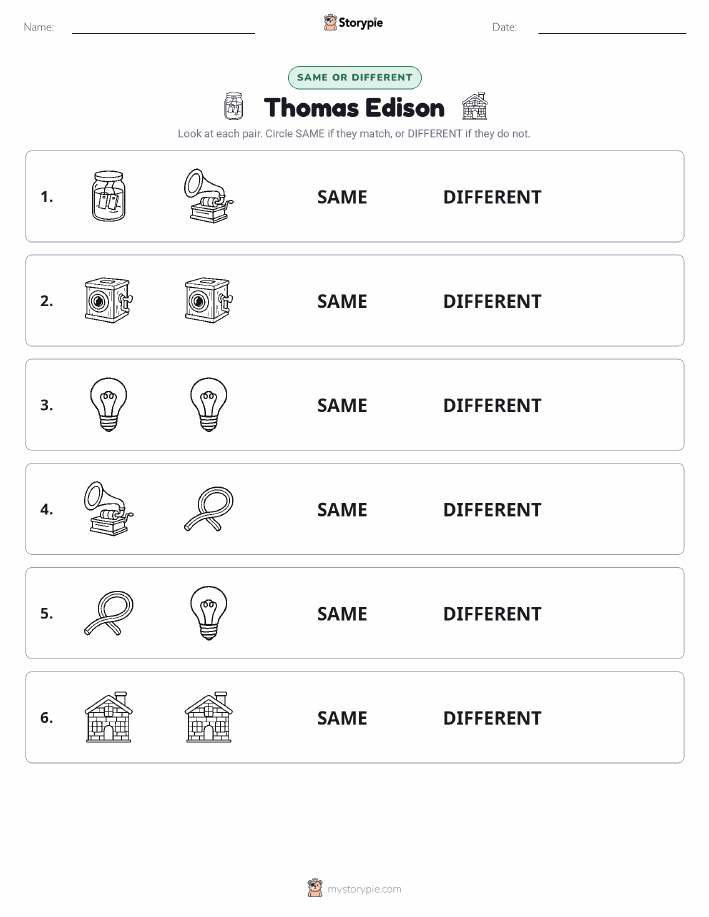Select the left brick house in row 6
This screenshot has width=709, height=917.
pyautogui.click(x=108, y=717)
